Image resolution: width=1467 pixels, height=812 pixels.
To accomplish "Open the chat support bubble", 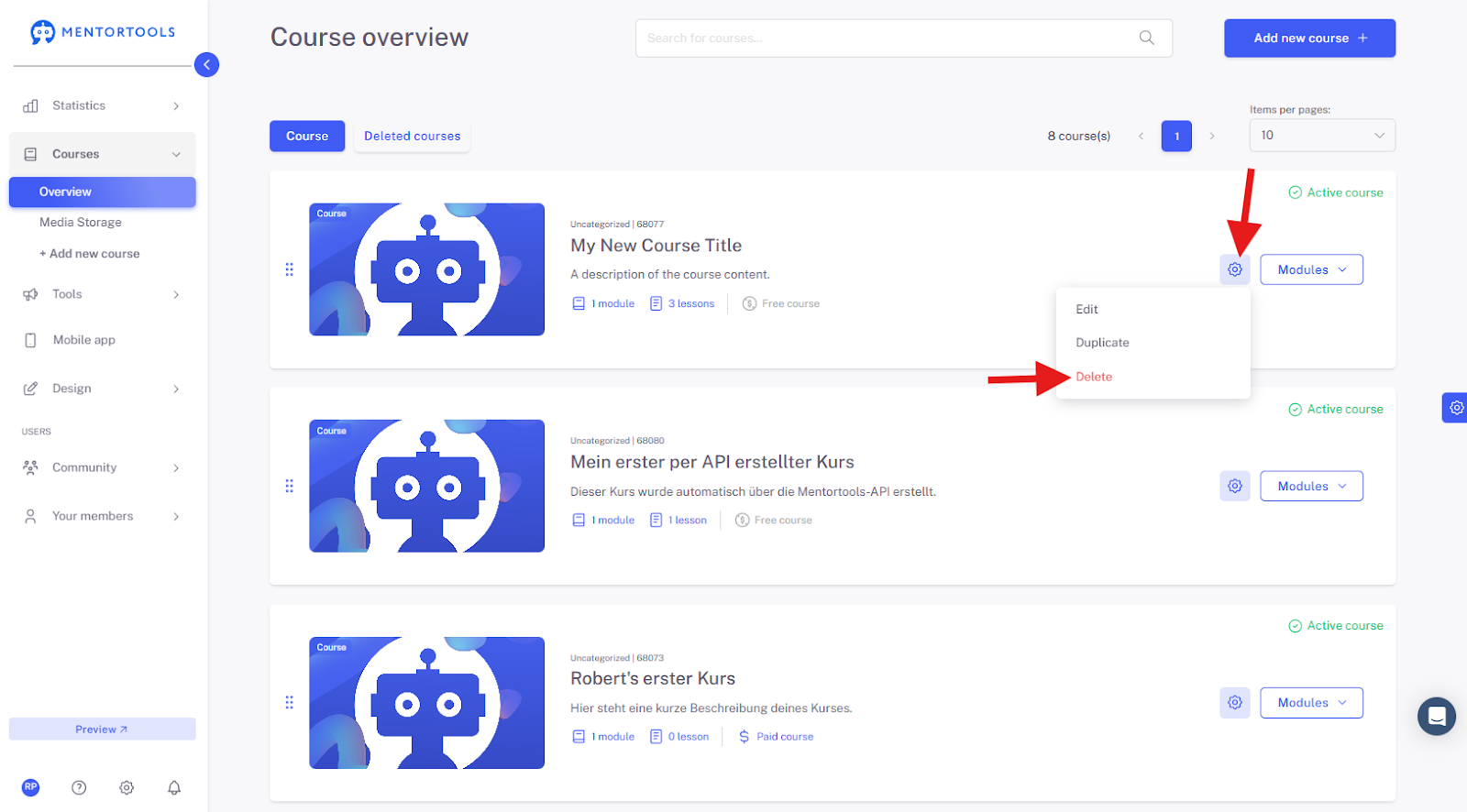I will tap(1437, 716).
